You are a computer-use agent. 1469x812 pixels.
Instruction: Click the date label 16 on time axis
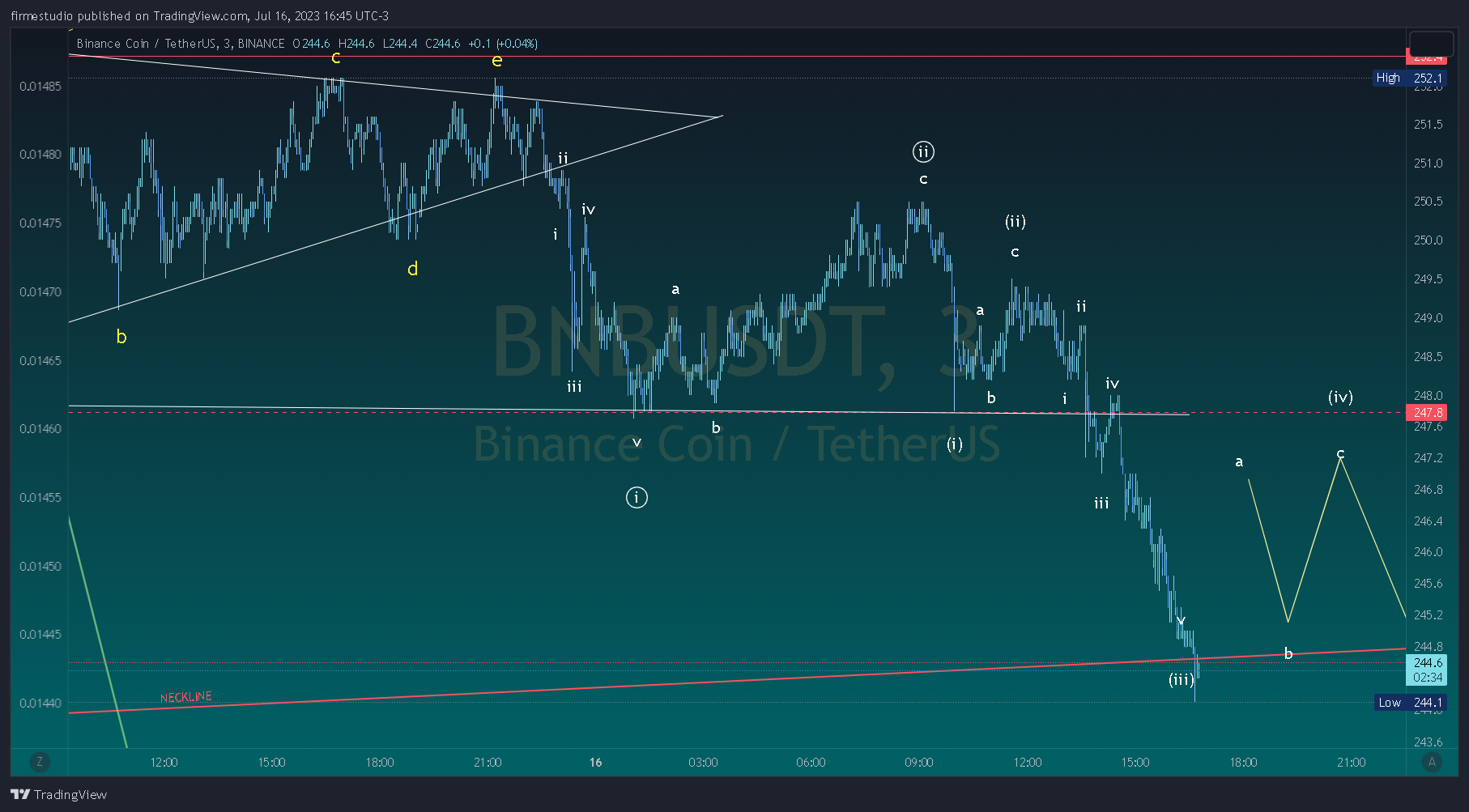click(x=596, y=762)
